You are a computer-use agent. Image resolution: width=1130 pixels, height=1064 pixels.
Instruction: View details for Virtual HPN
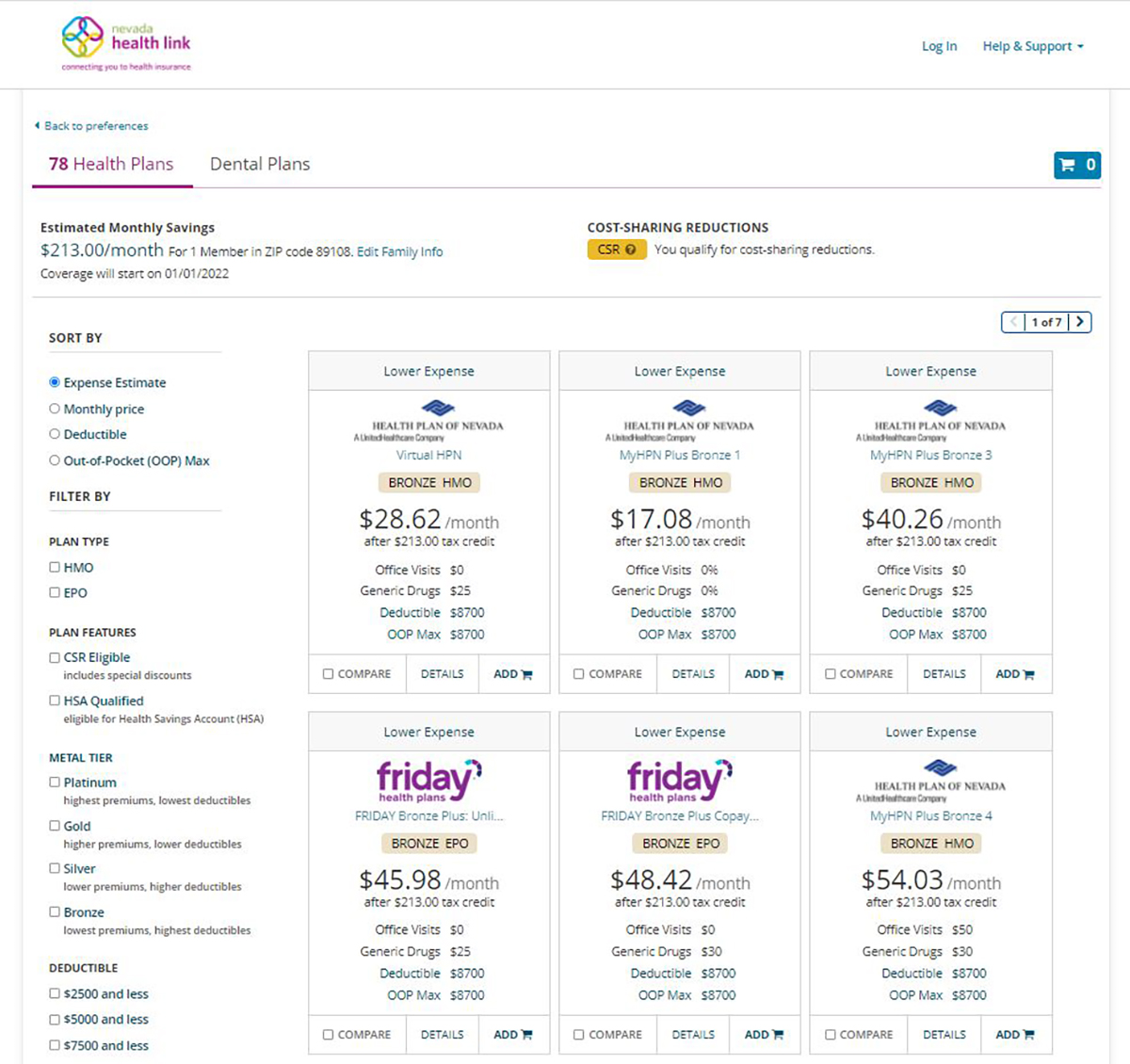443,674
